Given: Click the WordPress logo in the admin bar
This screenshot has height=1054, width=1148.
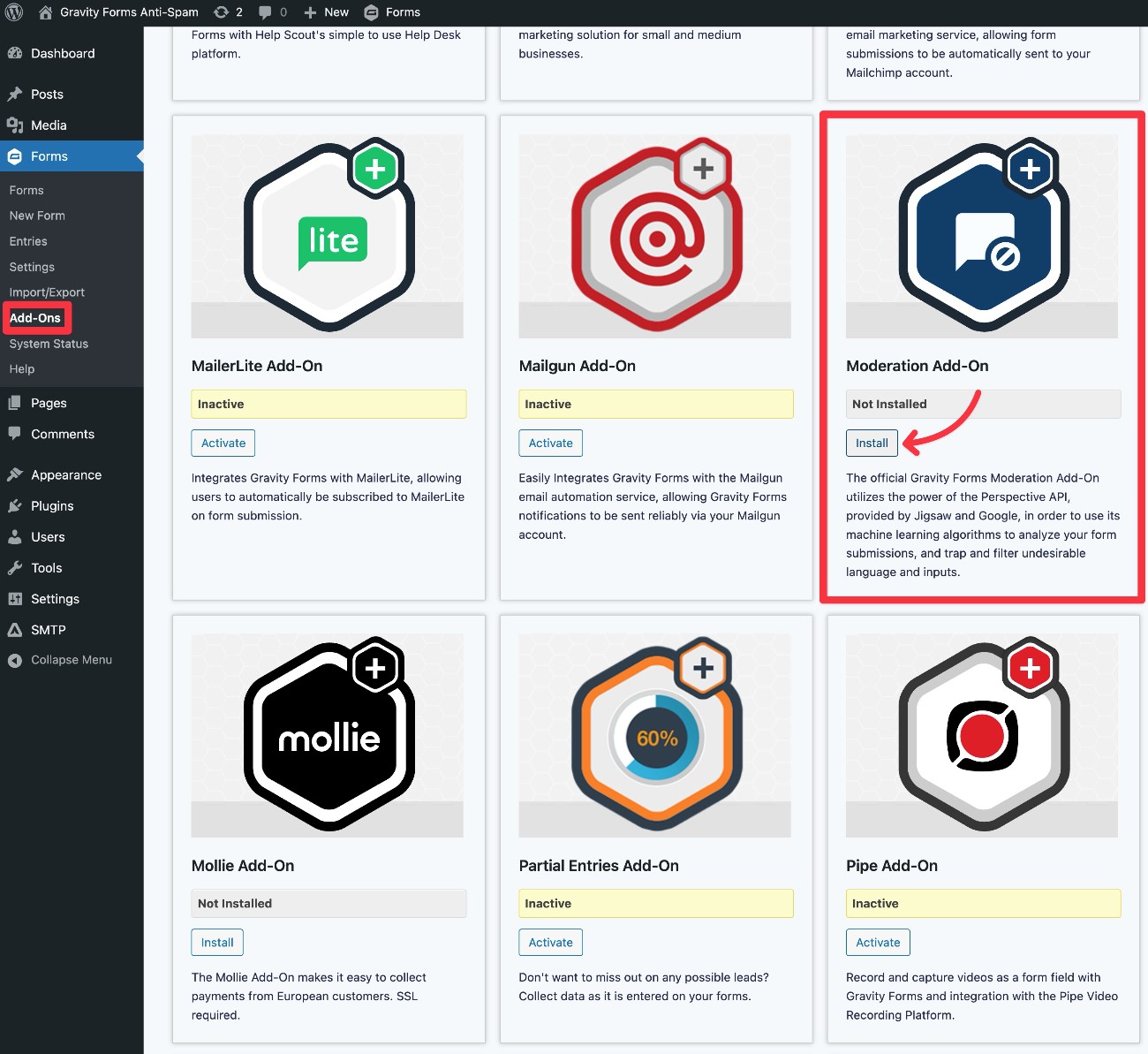Looking at the screenshot, I should tap(13, 12).
